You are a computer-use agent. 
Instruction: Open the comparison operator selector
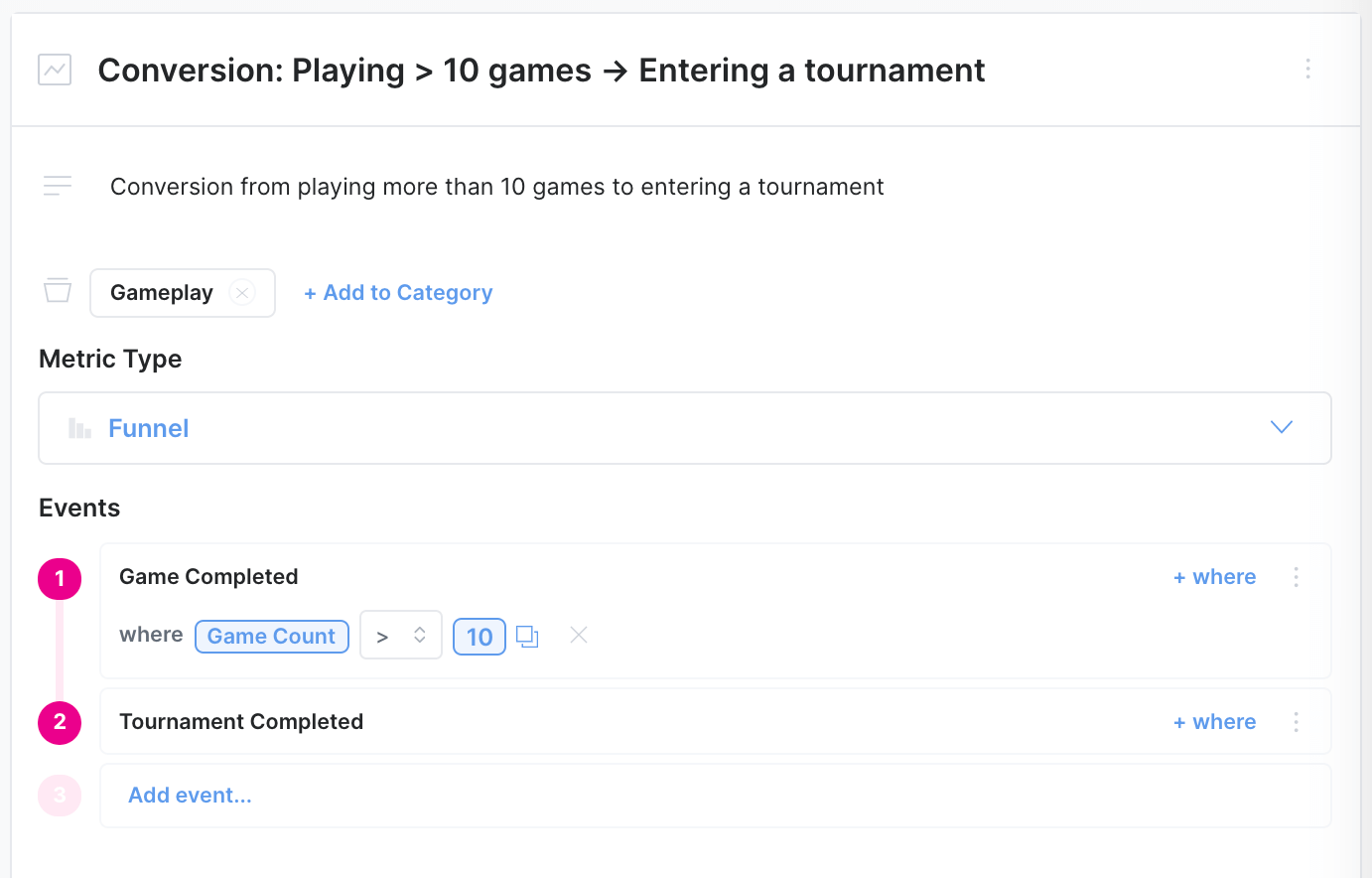click(x=401, y=636)
